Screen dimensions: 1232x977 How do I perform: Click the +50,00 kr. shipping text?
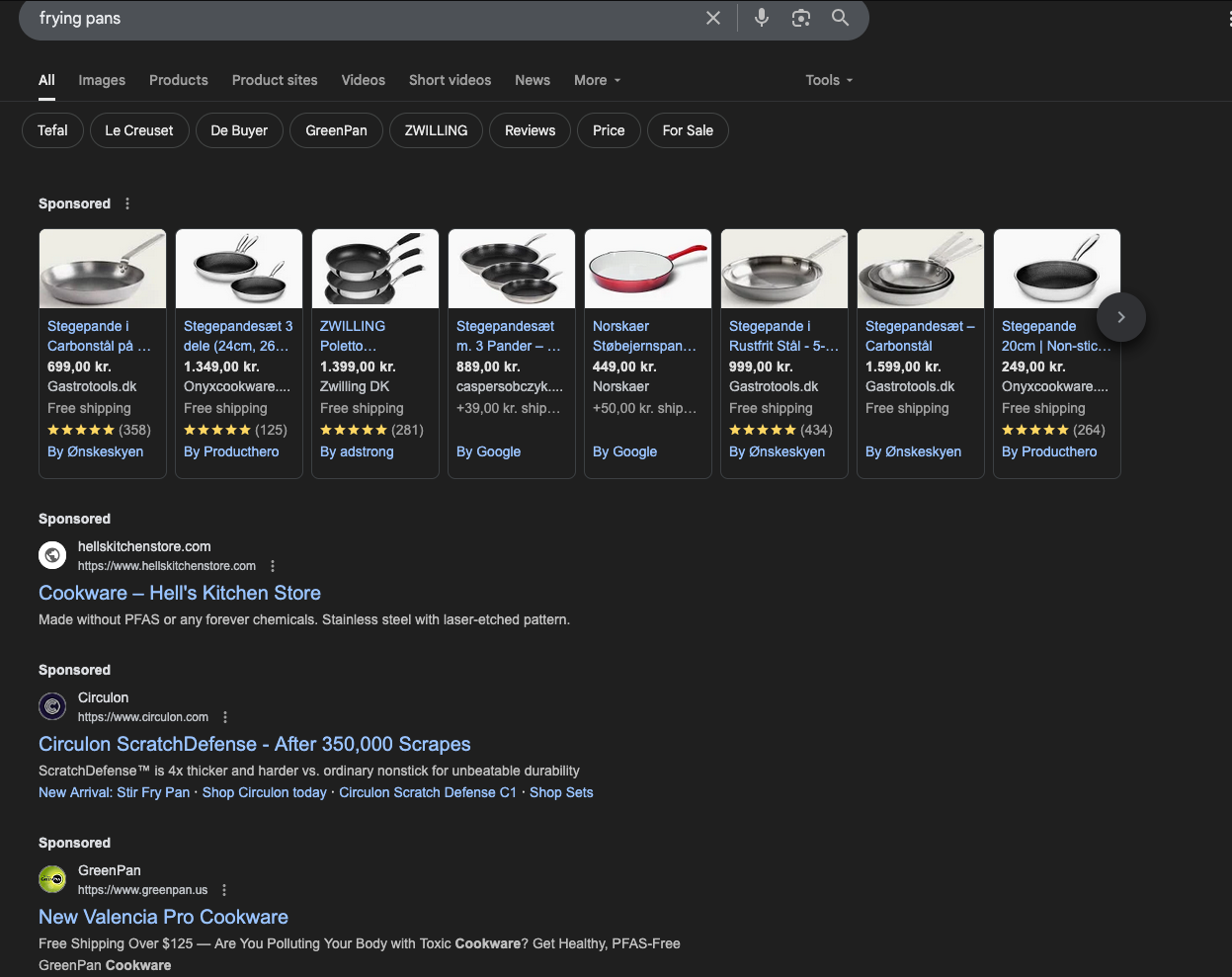pos(645,408)
